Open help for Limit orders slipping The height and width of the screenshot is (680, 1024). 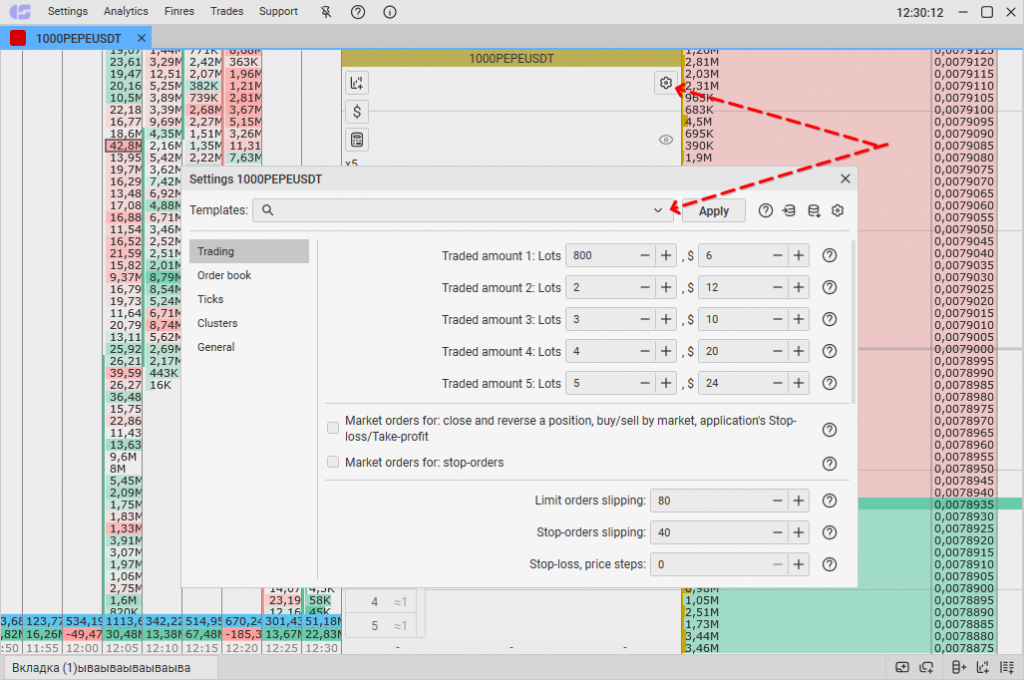coord(829,501)
